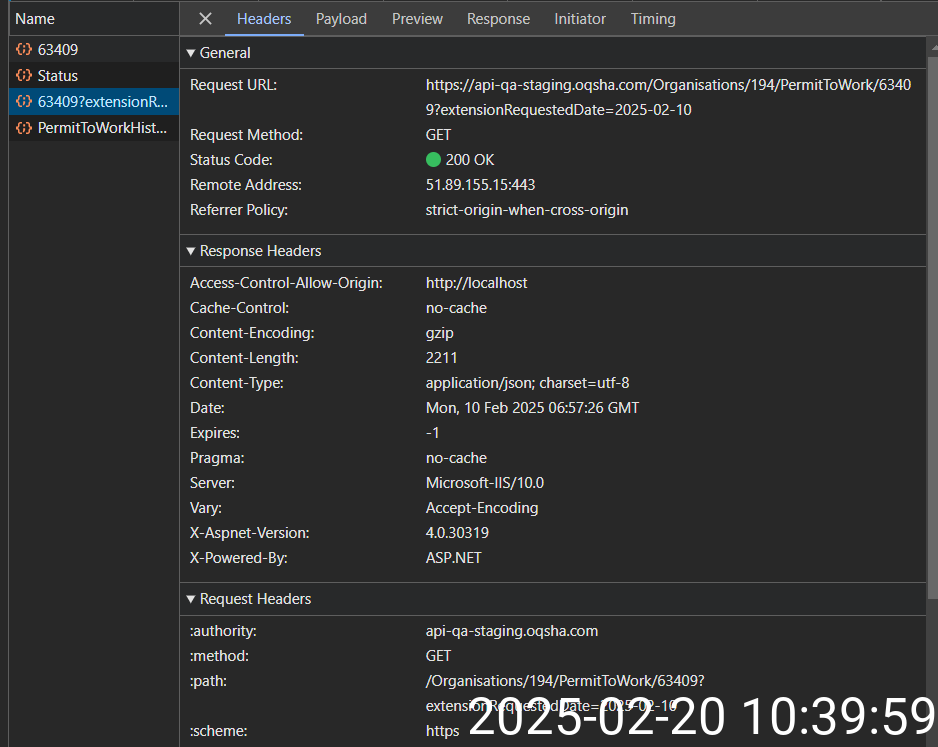
Task: Collapse the General section
Action: click(x=192, y=53)
